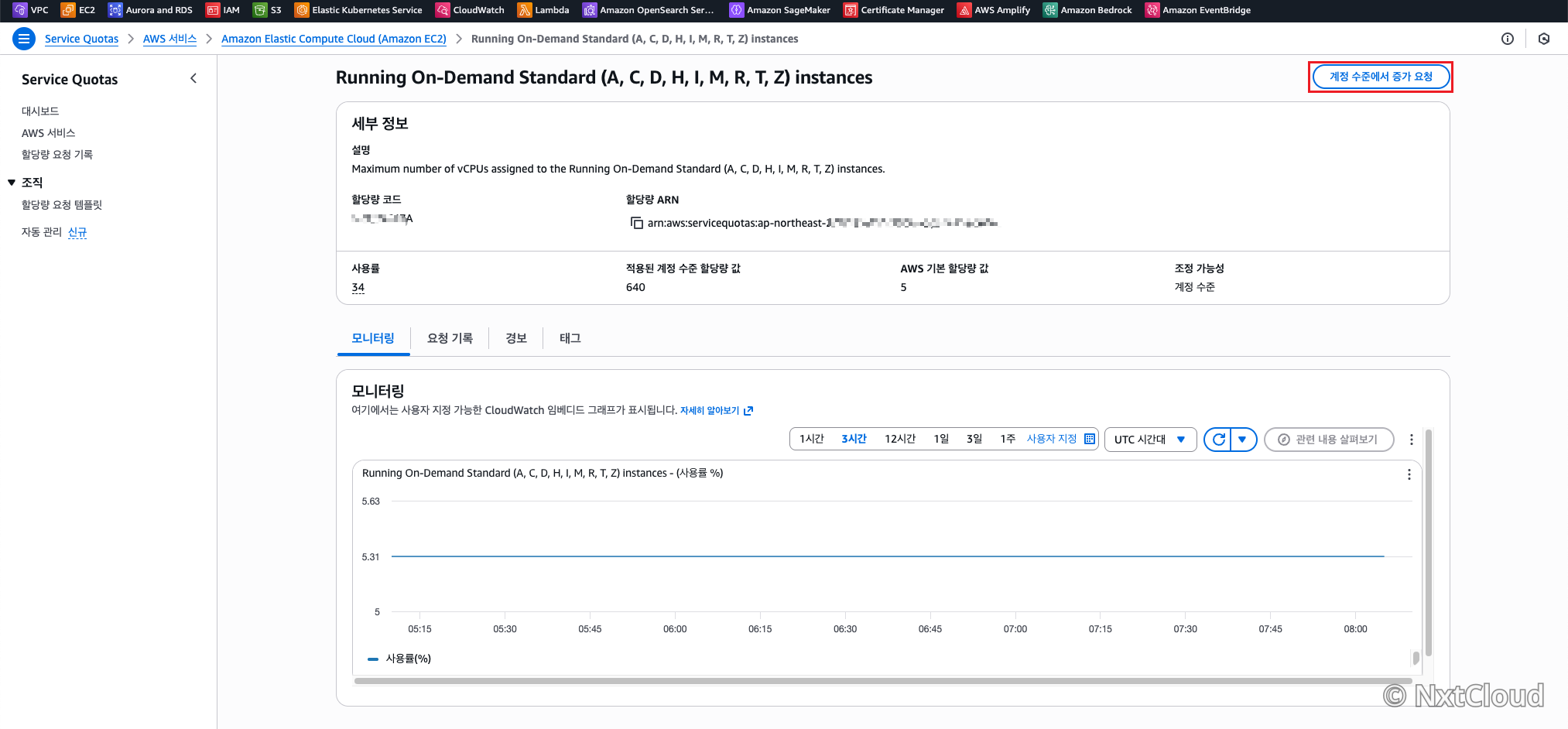Open Certificate Manager shortcut icon
The width and height of the screenshot is (1568, 729).
click(x=851, y=10)
